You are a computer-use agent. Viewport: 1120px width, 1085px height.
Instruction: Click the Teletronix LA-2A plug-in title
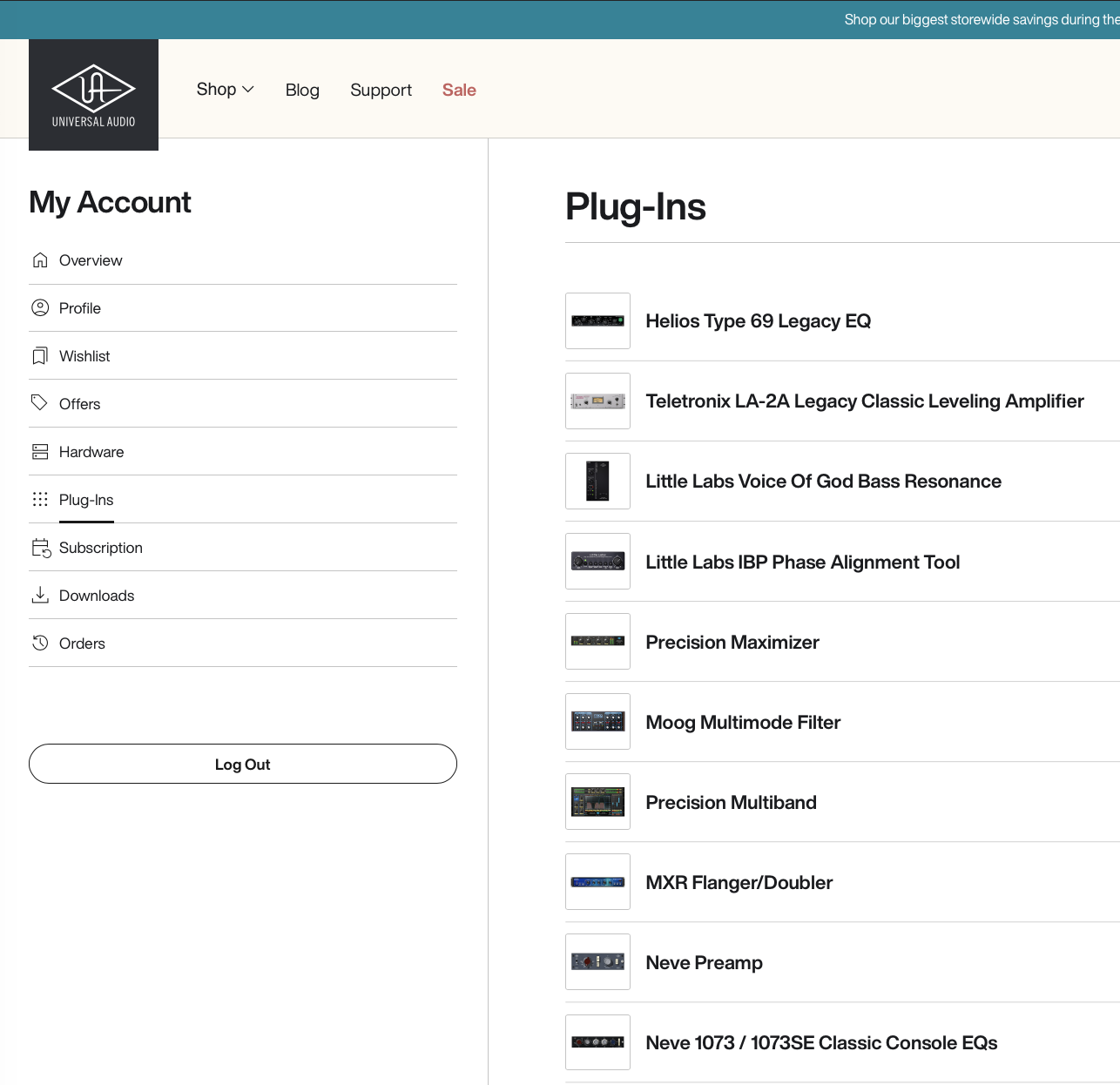[864, 401]
